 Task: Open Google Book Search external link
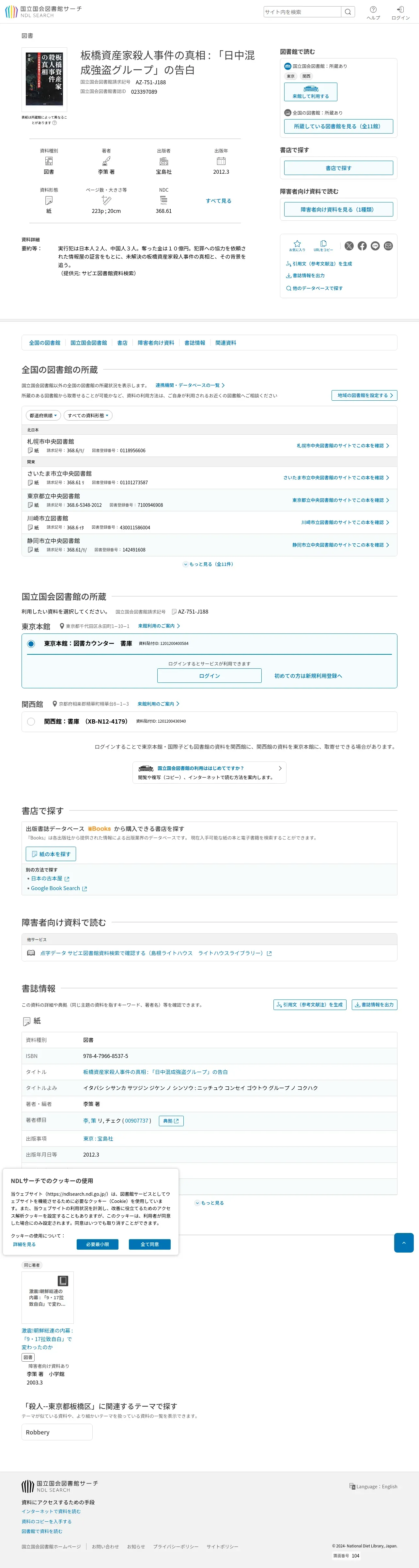pyautogui.click(x=58, y=888)
